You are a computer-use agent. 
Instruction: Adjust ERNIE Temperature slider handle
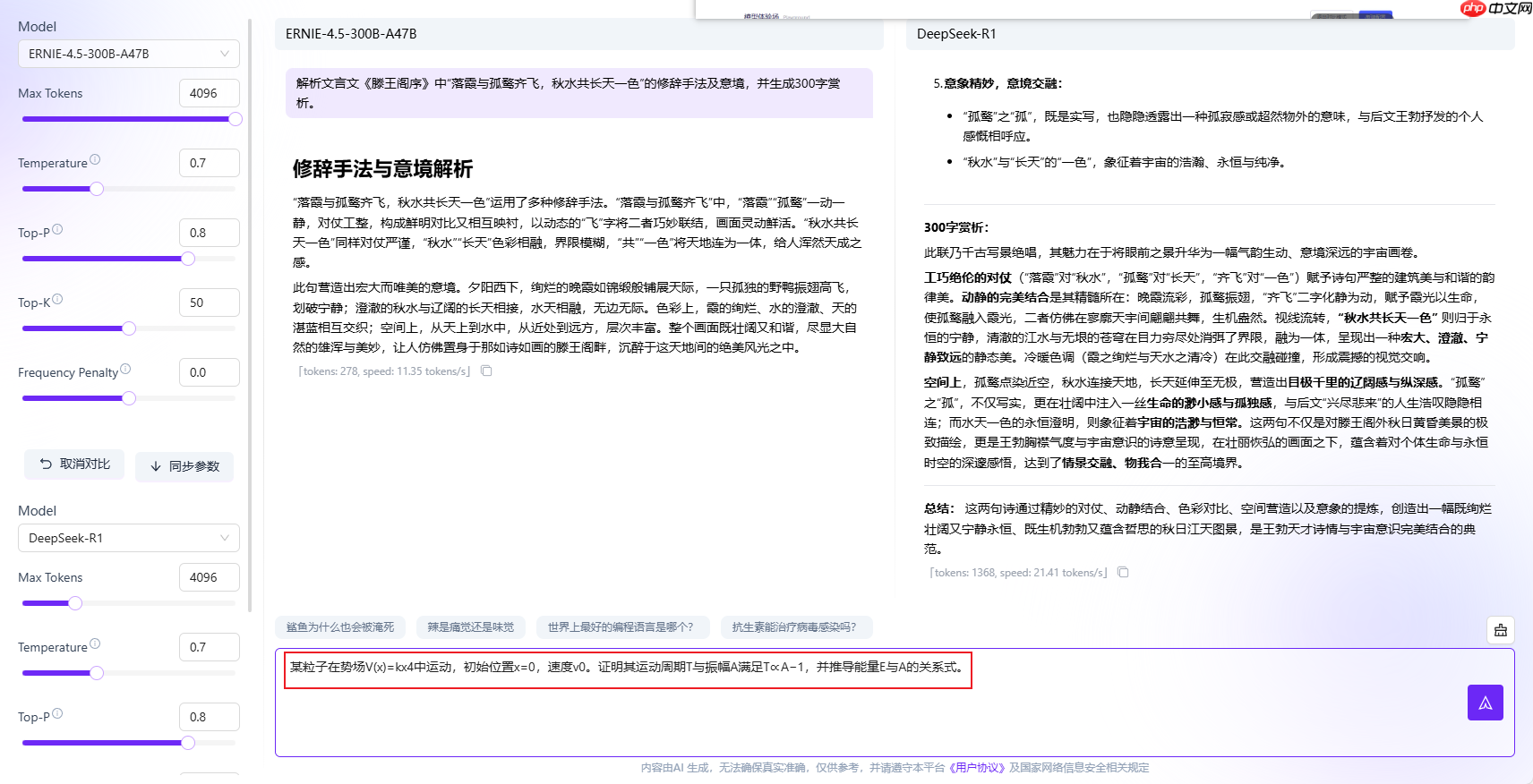97,189
